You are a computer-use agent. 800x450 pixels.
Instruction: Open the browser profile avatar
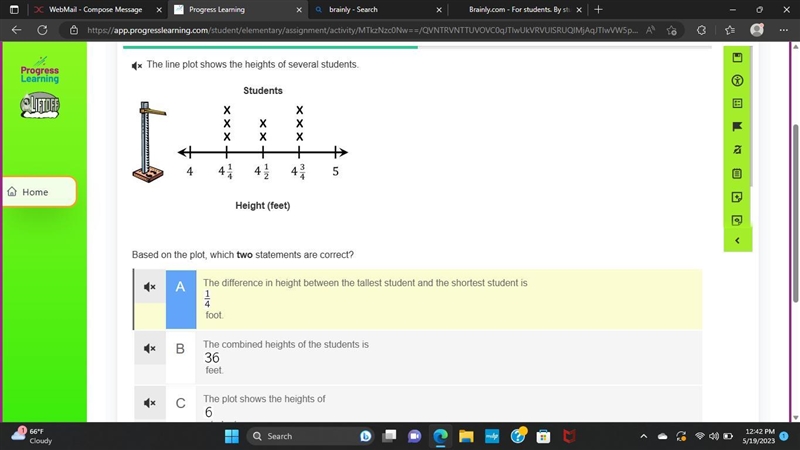(757, 30)
